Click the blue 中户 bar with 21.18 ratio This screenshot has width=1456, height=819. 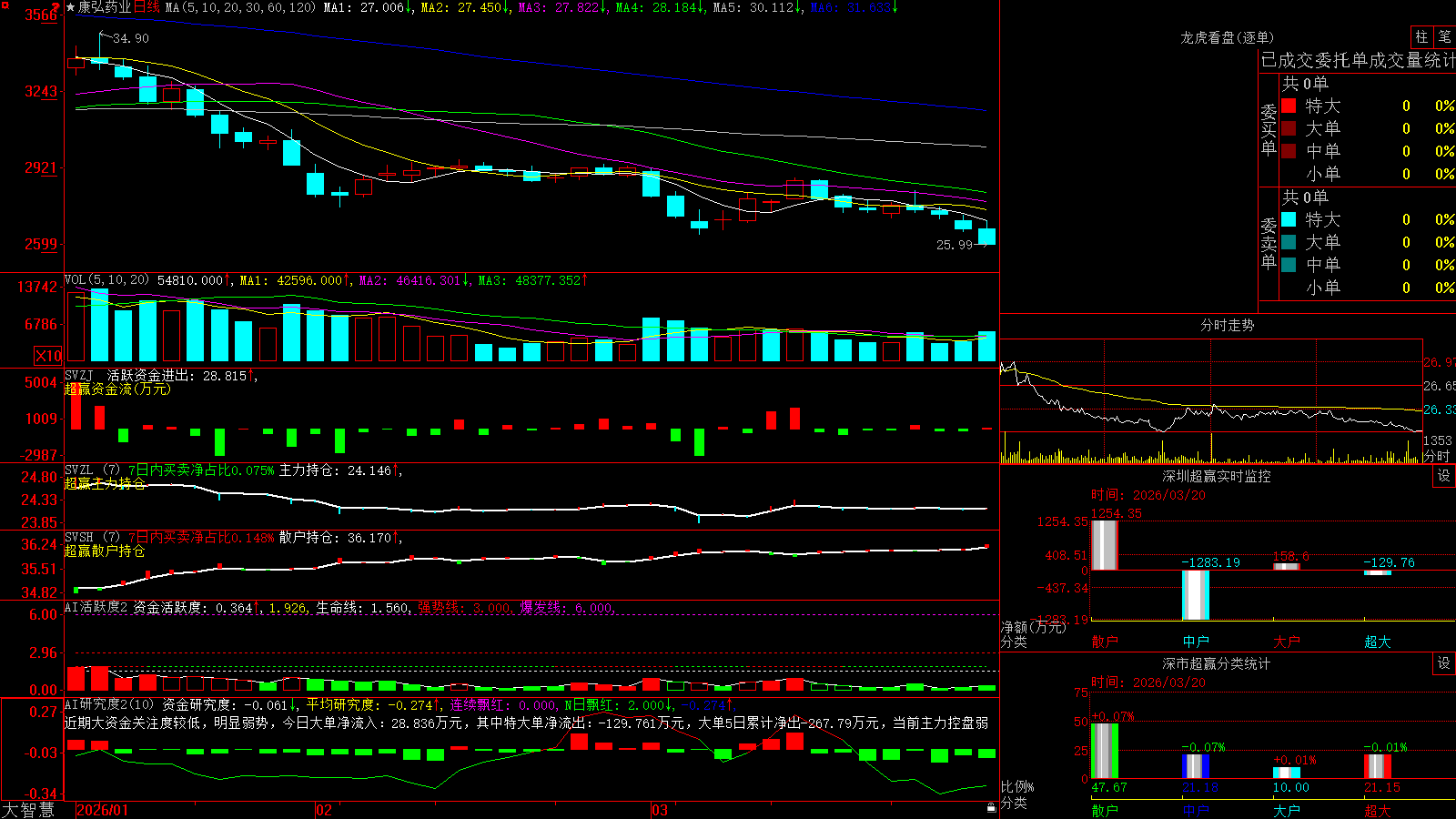click(1195, 766)
